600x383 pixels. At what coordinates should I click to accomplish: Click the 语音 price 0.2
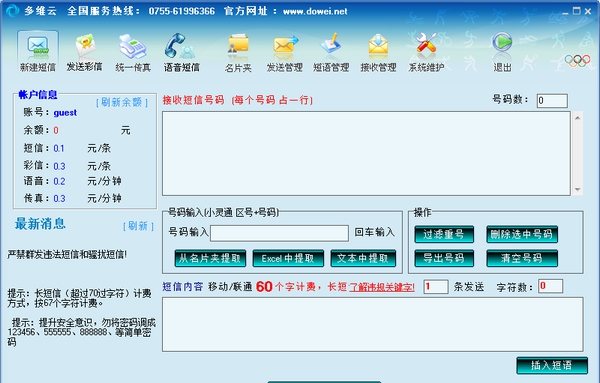(59, 181)
